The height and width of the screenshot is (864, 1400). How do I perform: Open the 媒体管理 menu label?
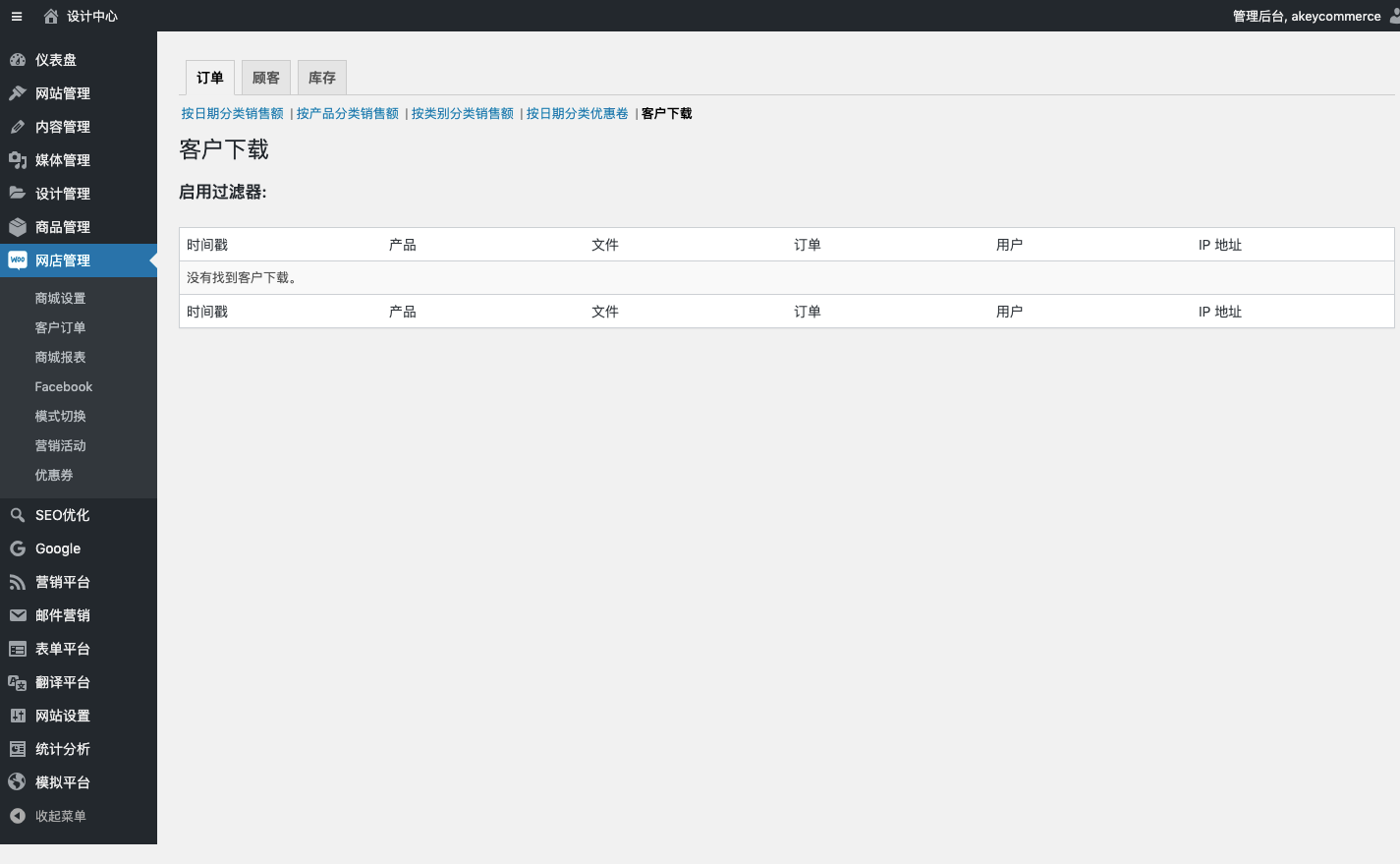pos(63,160)
